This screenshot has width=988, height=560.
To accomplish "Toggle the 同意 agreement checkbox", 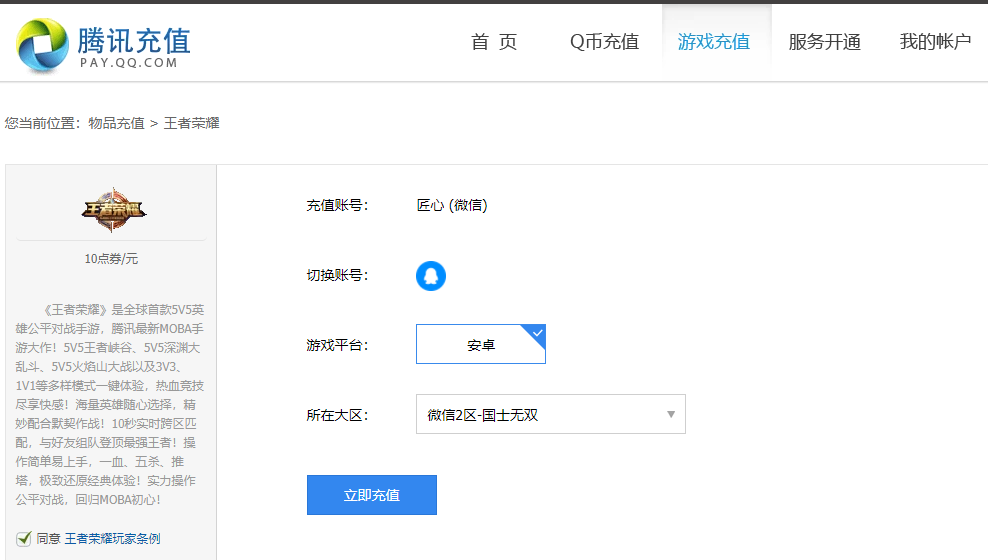I will click(x=24, y=539).
